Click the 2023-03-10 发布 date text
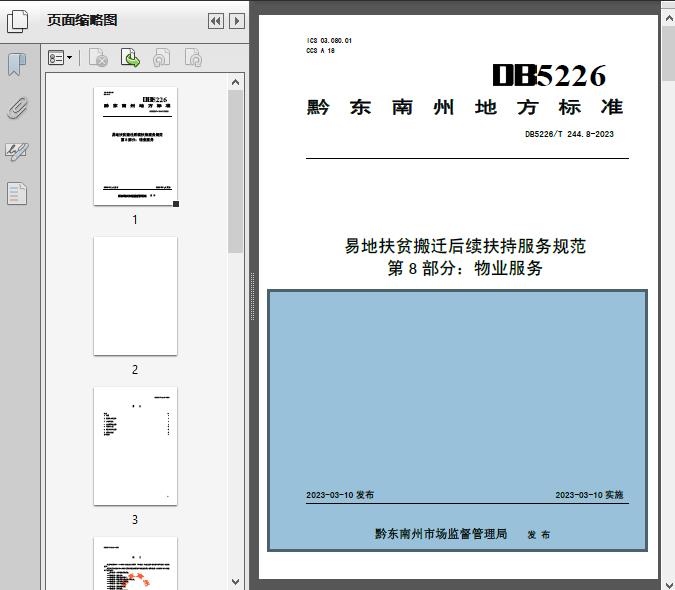The width and height of the screenshot is (675, 590). [340, 495]
